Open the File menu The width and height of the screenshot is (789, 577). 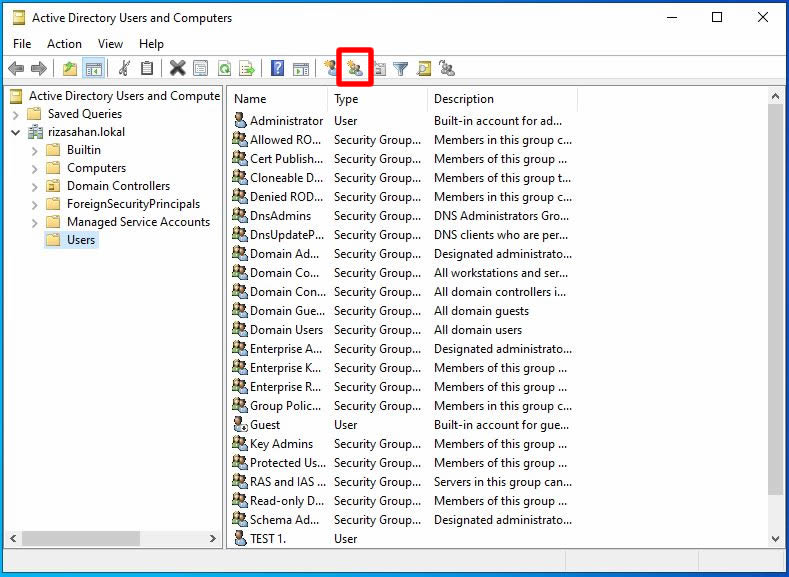(22, 44)
